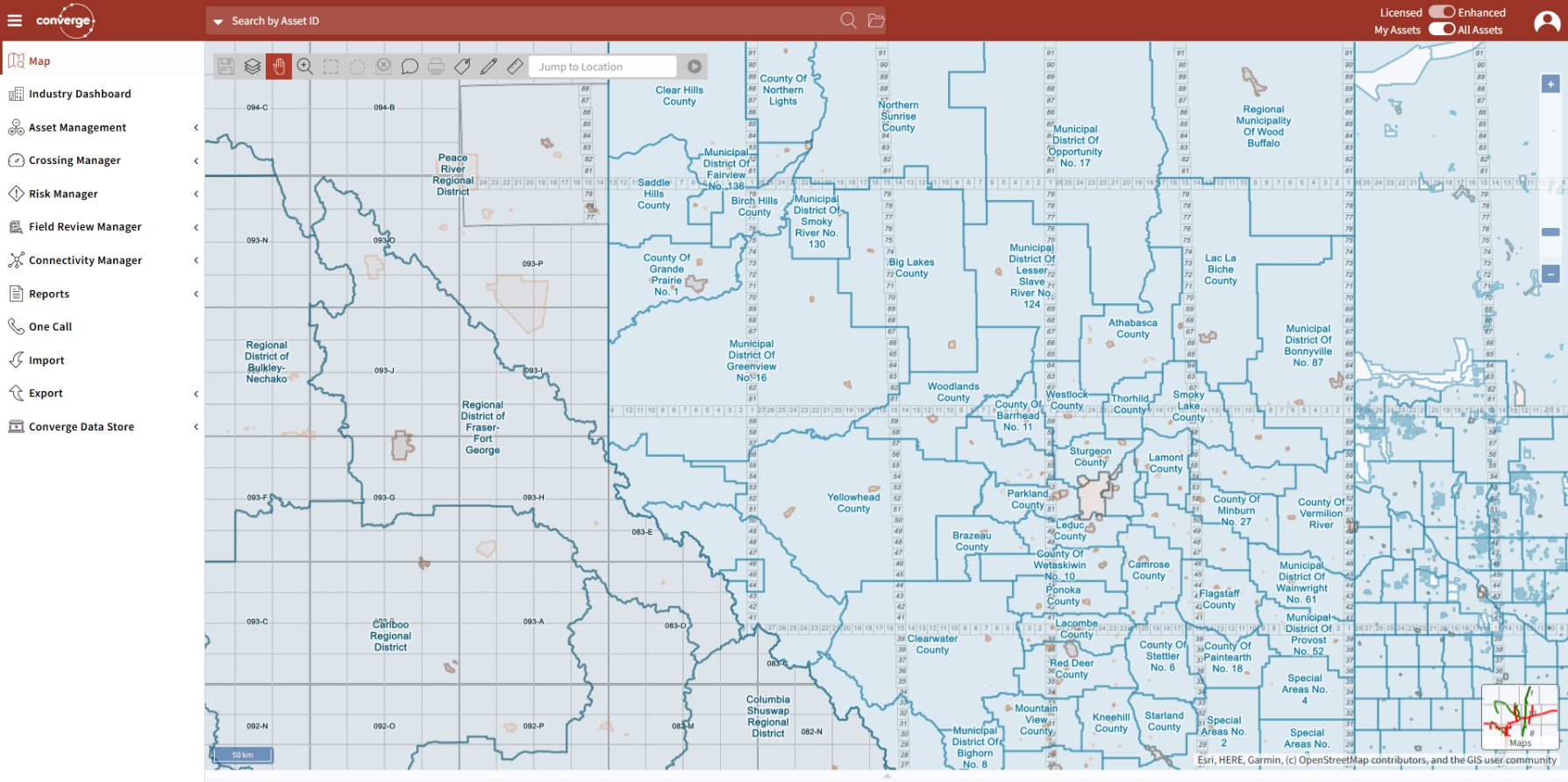Select the pan hand tool
Viewport: 1568px width, 782px height.
[279, 67]
